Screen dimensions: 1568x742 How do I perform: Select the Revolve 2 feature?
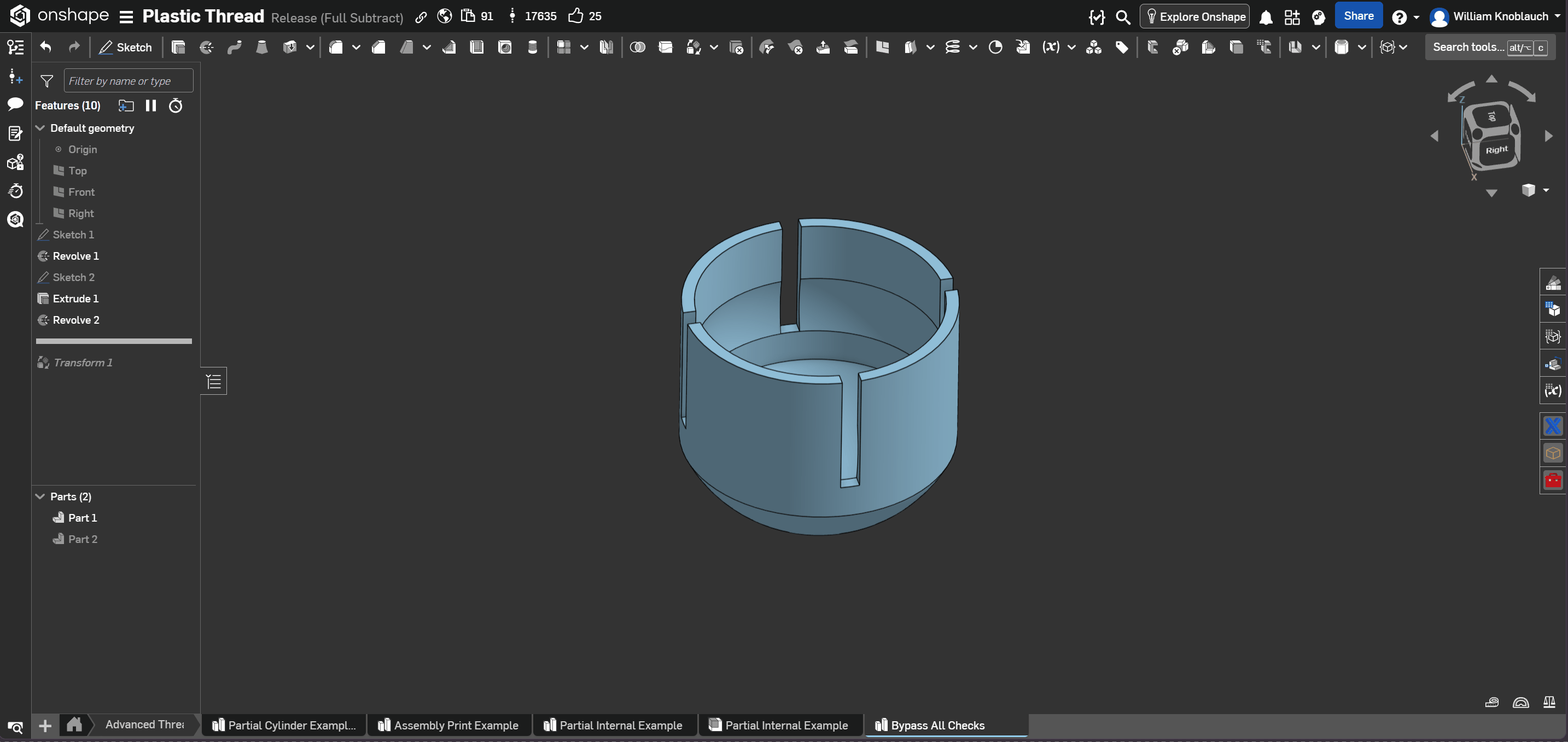point(75,319)
